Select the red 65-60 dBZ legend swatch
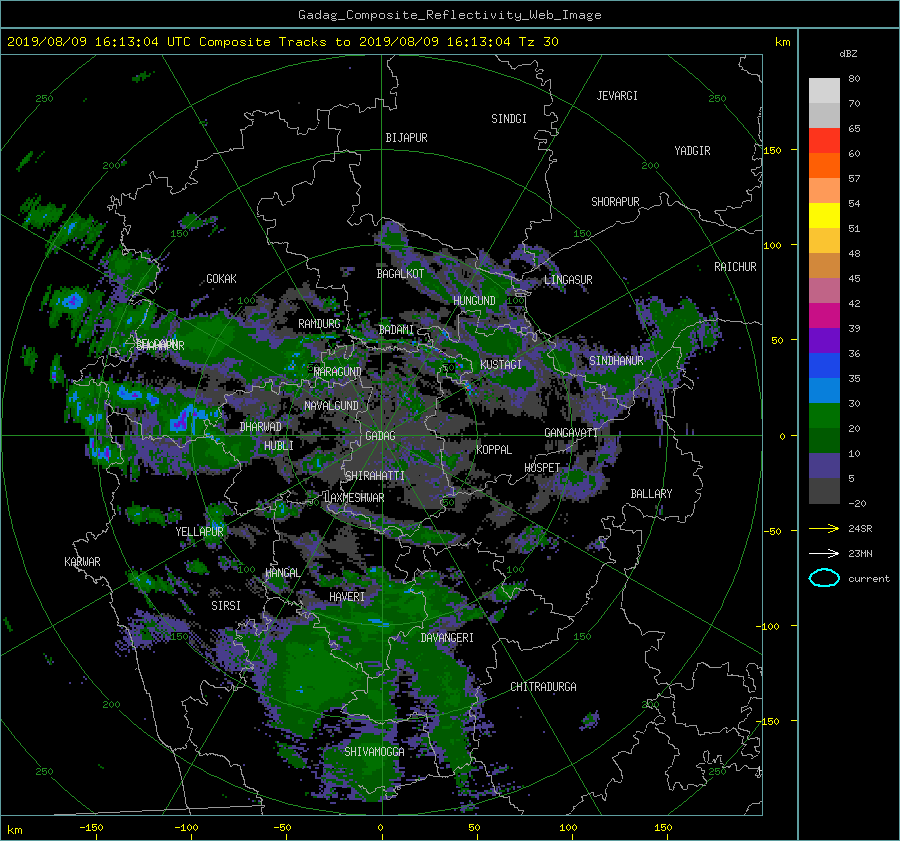The height and width of the screenshot is (841, 900). point(824,141)
